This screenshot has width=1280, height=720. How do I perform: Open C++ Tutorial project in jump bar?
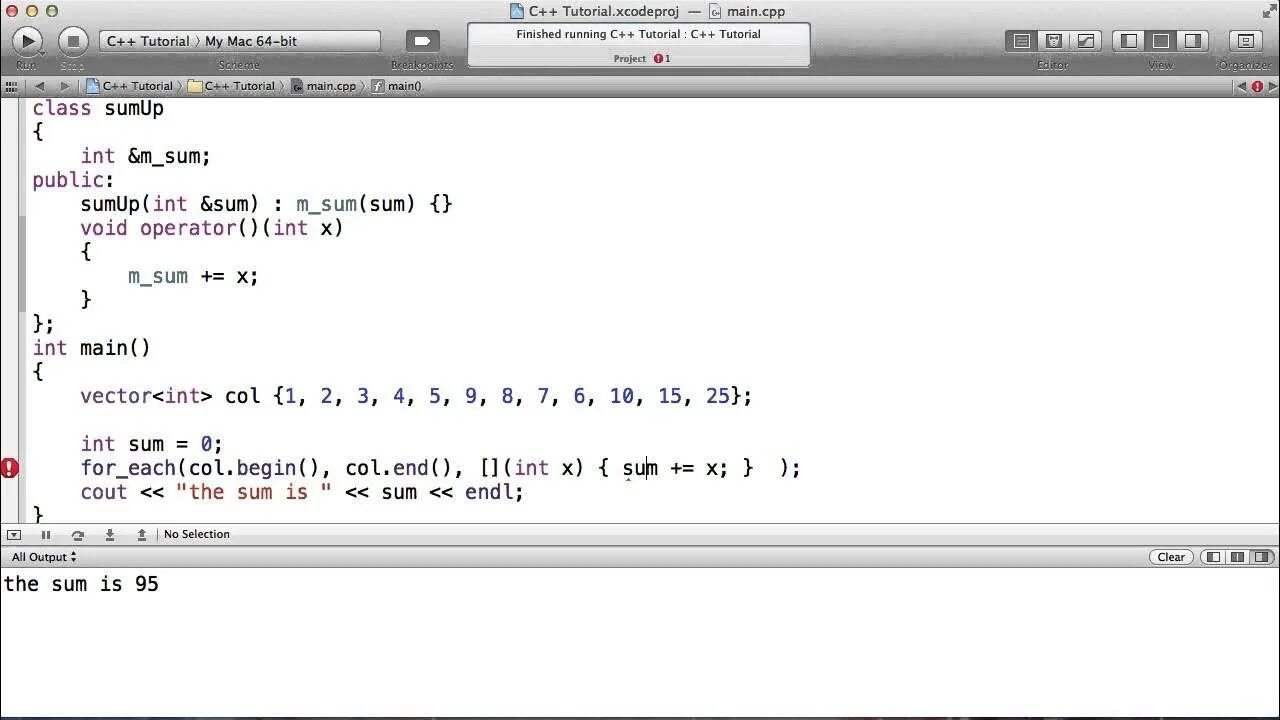pyautogui.click(x=130, y=86)
